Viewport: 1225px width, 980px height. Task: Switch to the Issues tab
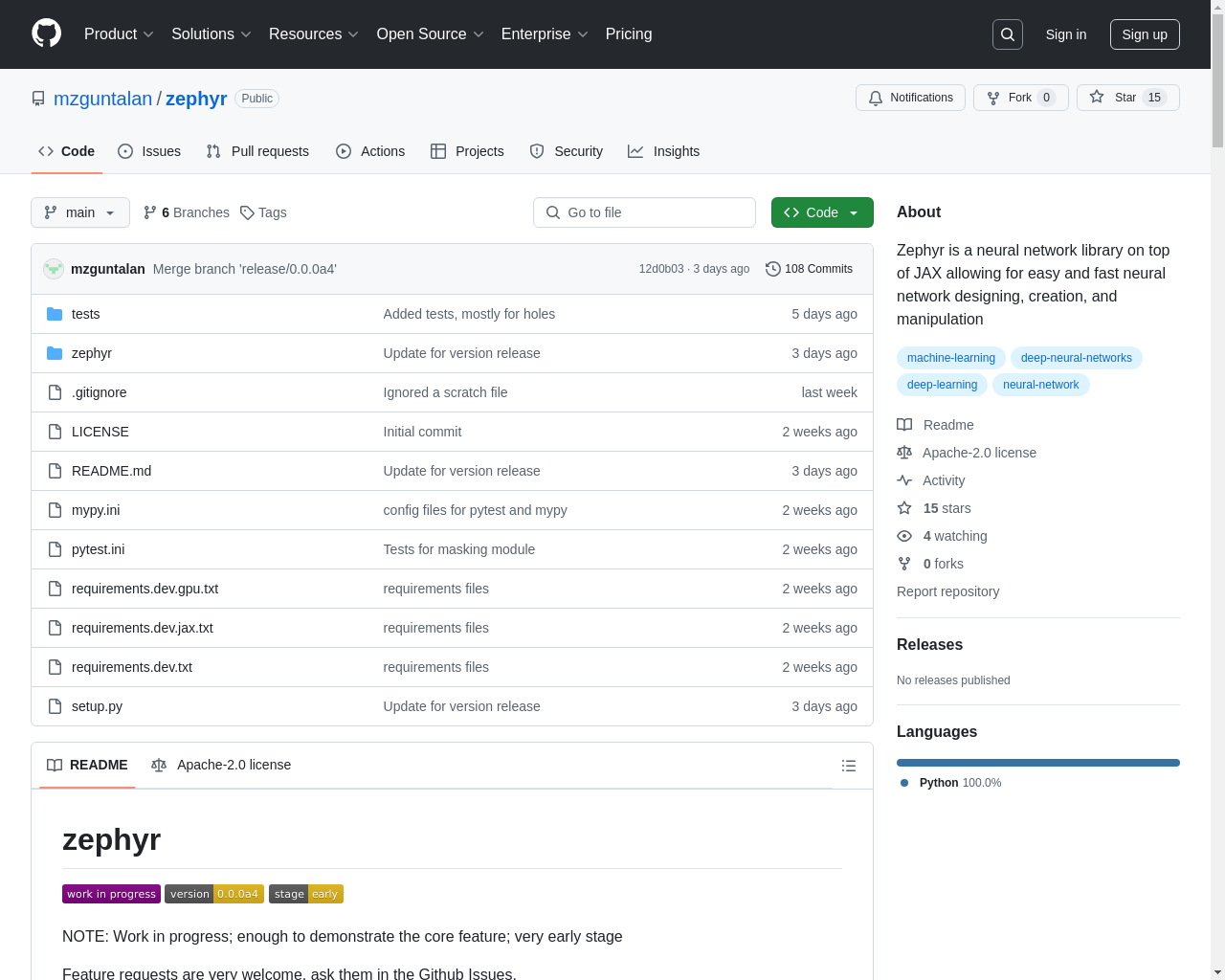(149, 151)
